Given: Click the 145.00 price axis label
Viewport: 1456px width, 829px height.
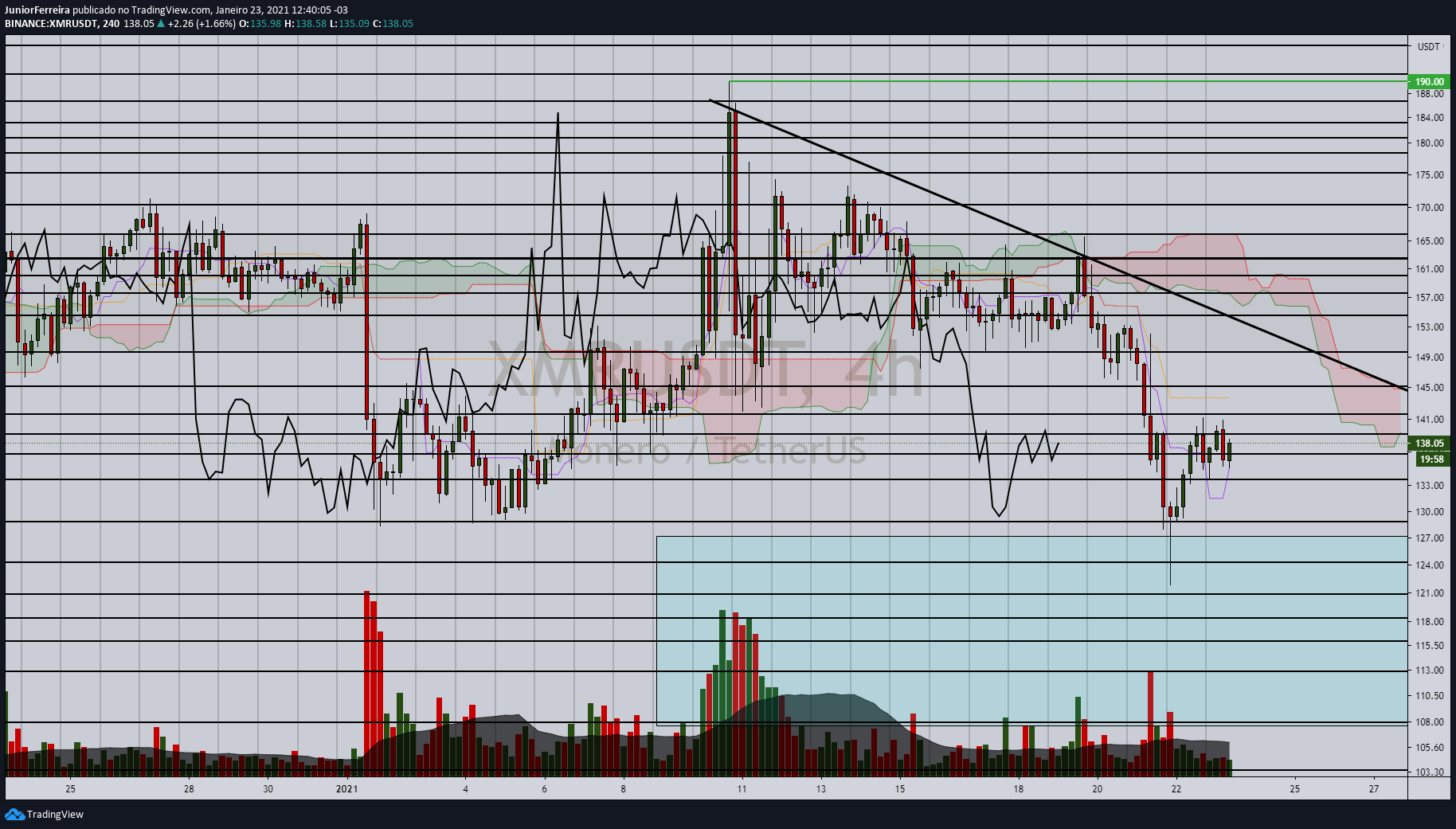Looking at the screenshot, I should point(1429,387).
